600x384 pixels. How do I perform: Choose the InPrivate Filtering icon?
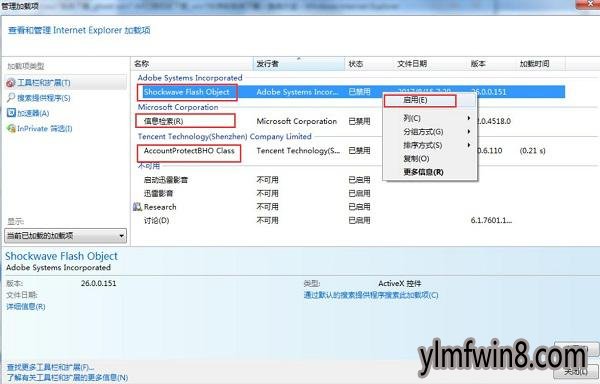coord(11,129)
